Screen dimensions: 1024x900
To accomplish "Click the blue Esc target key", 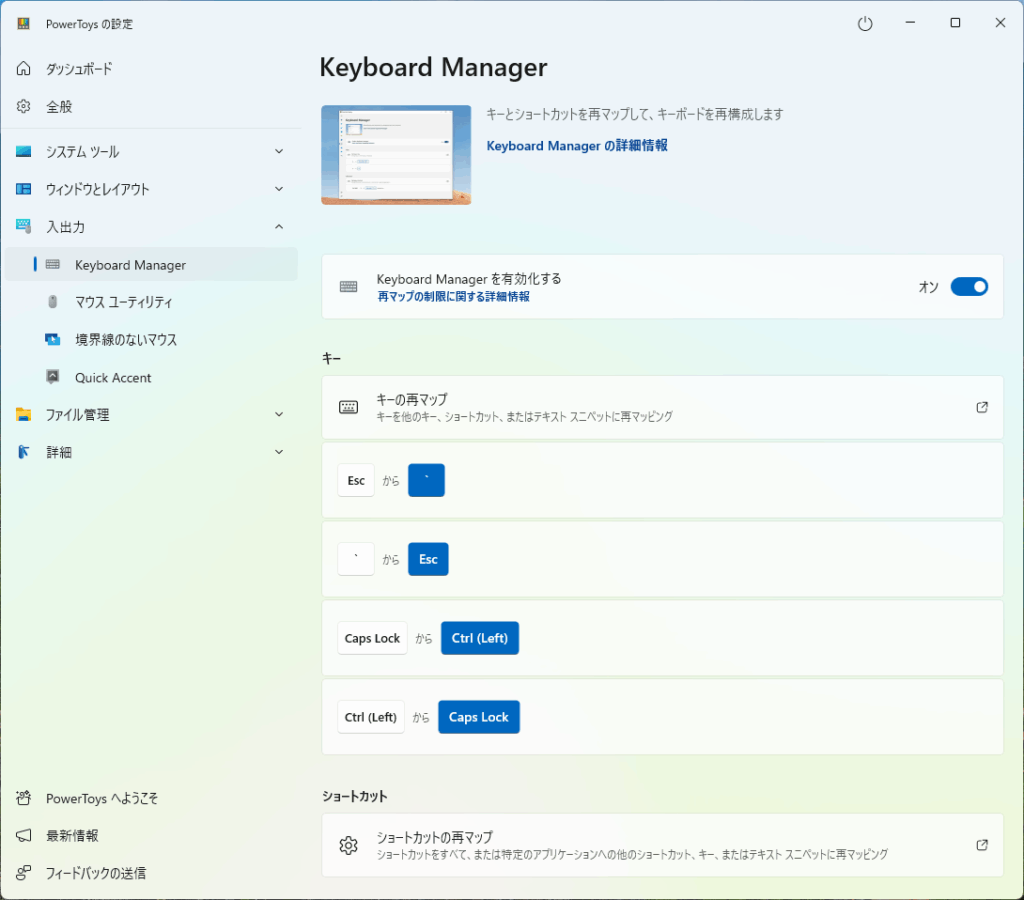I will [x=428, y=559].
